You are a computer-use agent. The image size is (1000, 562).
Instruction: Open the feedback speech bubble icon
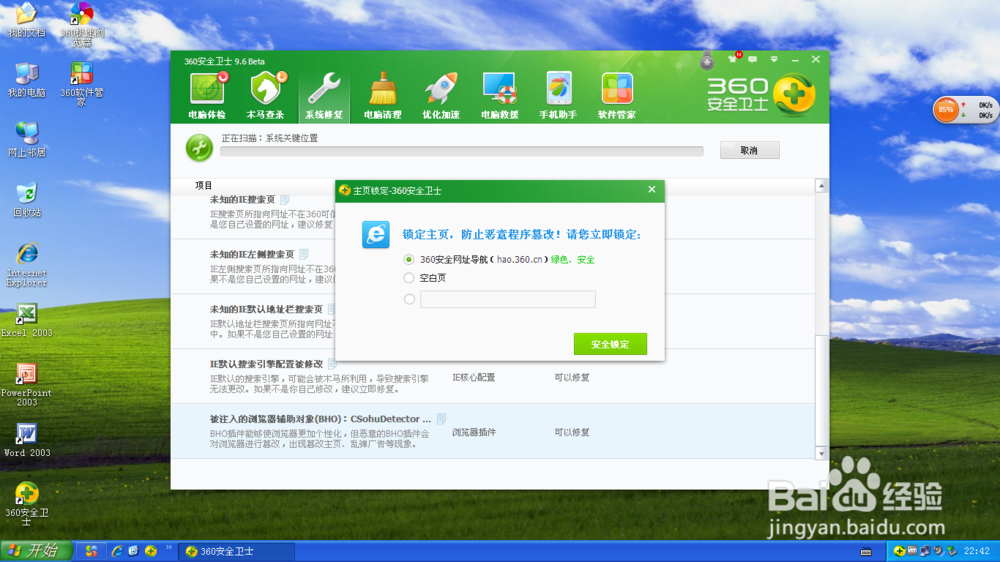(x=753, y=59)
